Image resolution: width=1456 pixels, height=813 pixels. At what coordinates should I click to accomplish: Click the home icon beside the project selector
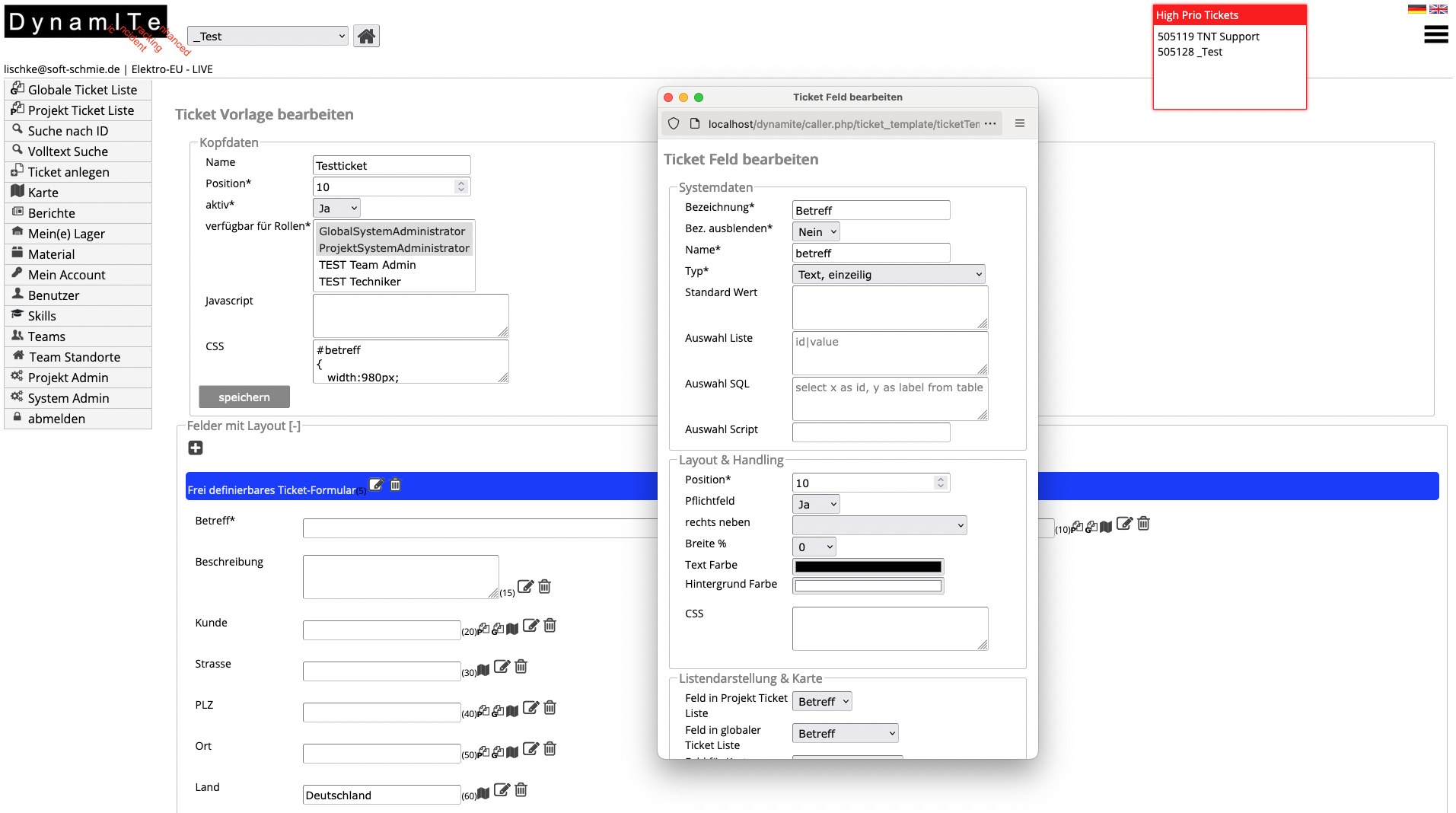pyautogui.click(x=366, y=36)
